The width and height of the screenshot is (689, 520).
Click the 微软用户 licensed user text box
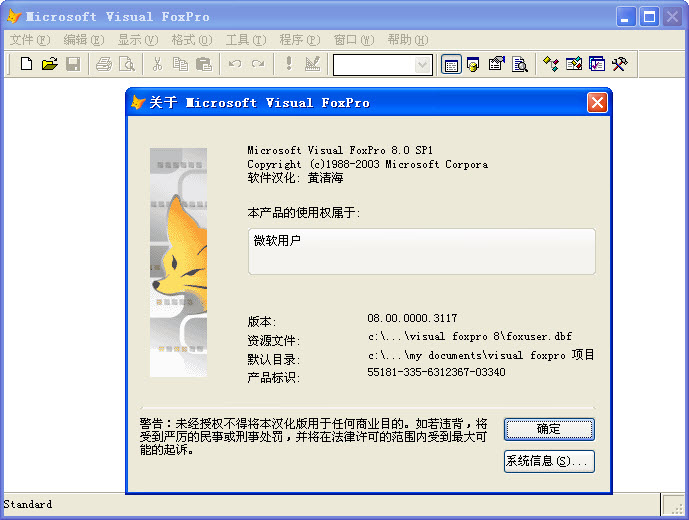[x=421, y=251]
